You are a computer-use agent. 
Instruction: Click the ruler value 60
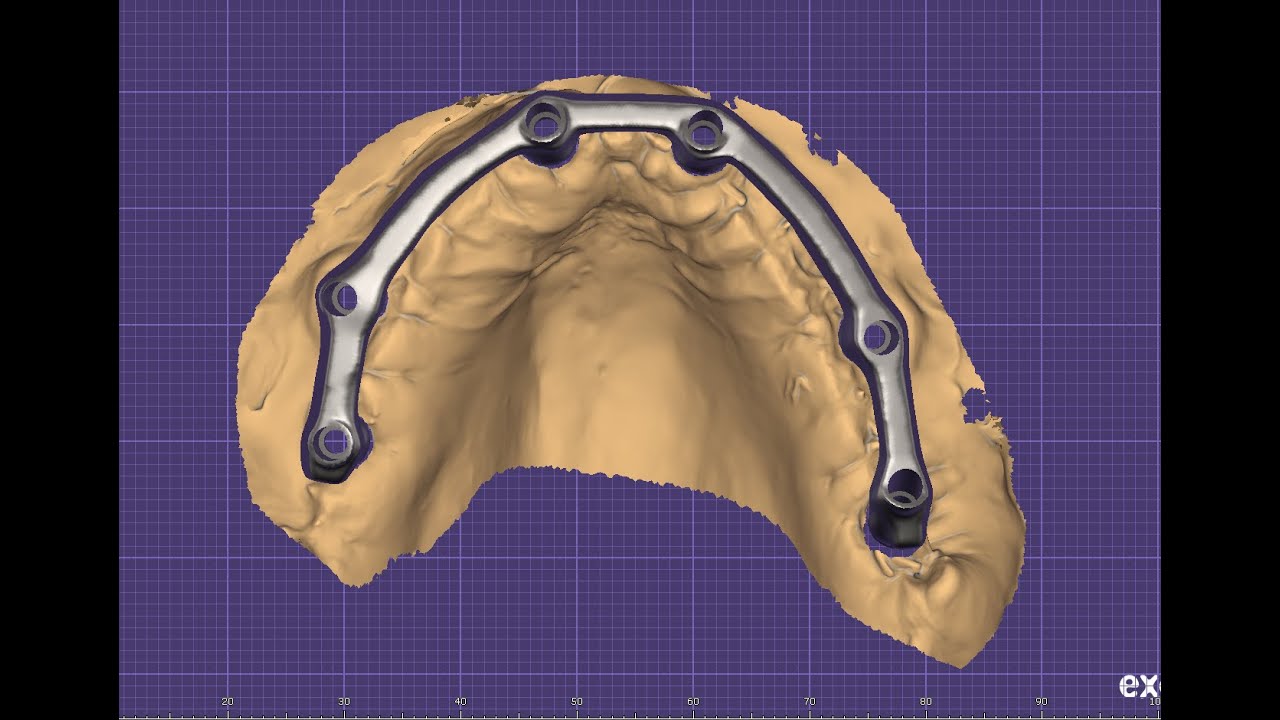693,701
